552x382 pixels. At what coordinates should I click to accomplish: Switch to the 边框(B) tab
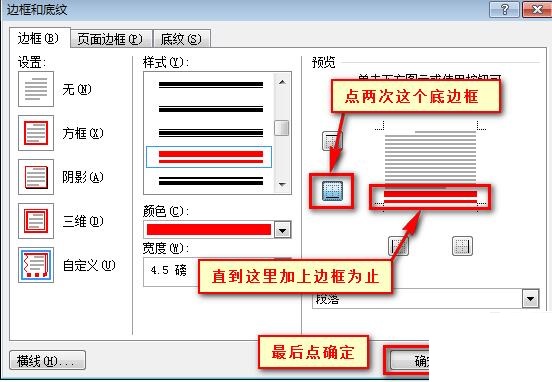coord(39,38)
